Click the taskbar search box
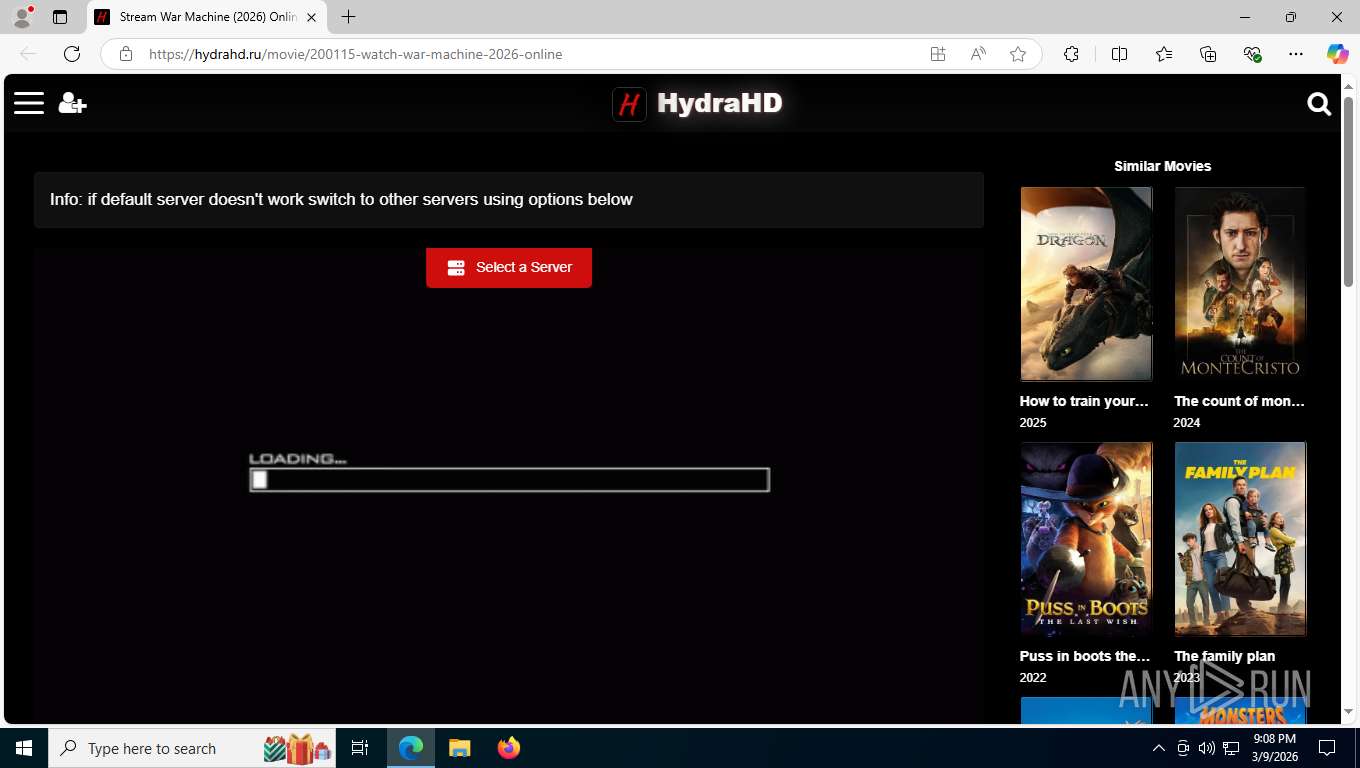The width and height of the screenshot is (1360, 768). [x=194, y=748]
